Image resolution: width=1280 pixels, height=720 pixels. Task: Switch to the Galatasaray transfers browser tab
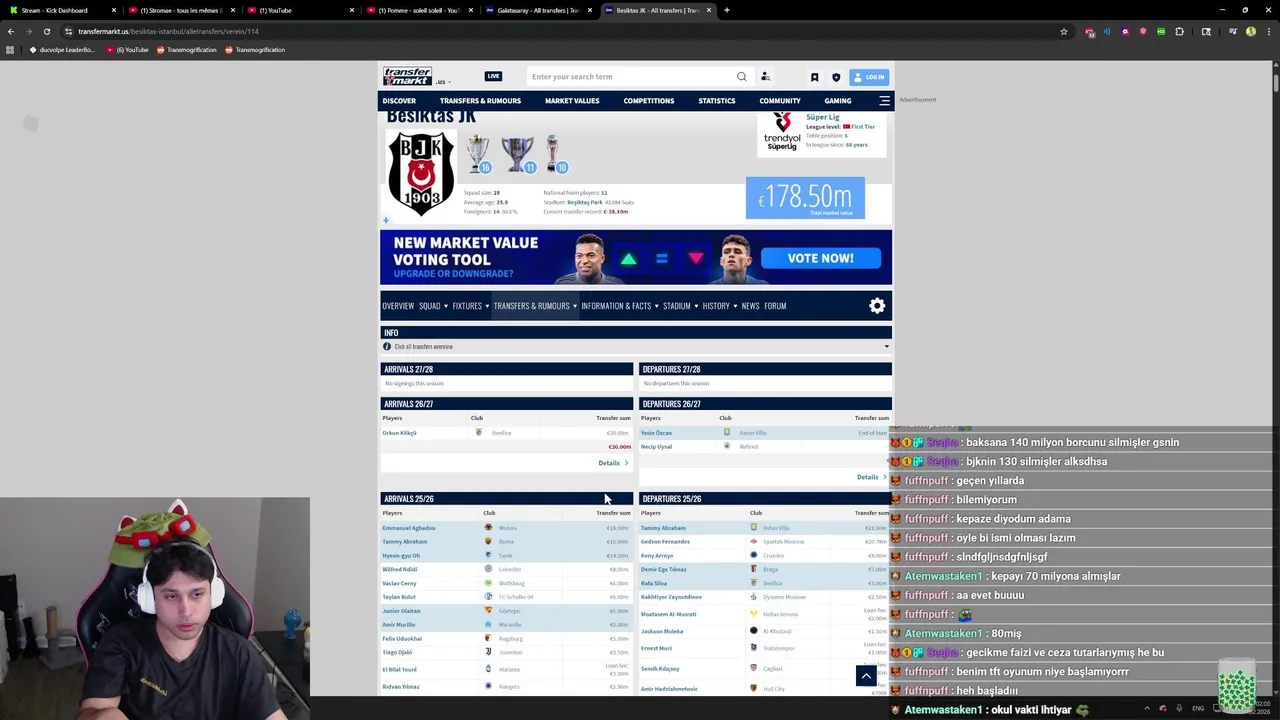538,10
